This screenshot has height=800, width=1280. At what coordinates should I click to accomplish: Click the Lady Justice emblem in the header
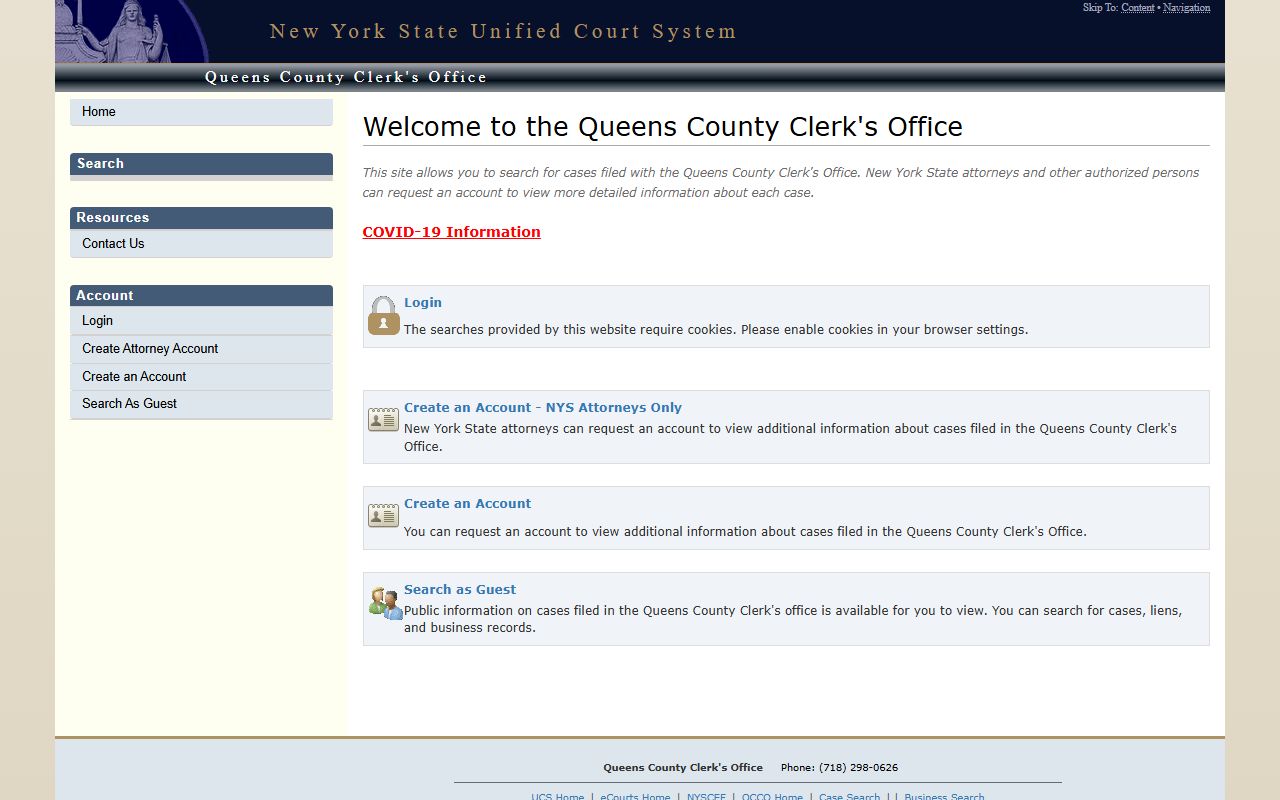point(131,31)
